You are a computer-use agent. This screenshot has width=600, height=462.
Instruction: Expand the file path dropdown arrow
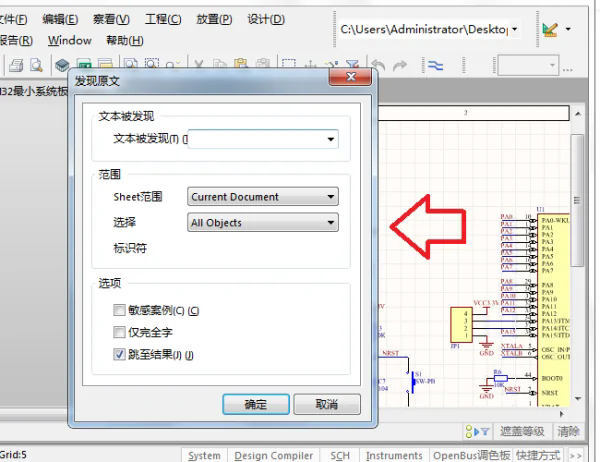pyautogui.click(x=515, y=29)
